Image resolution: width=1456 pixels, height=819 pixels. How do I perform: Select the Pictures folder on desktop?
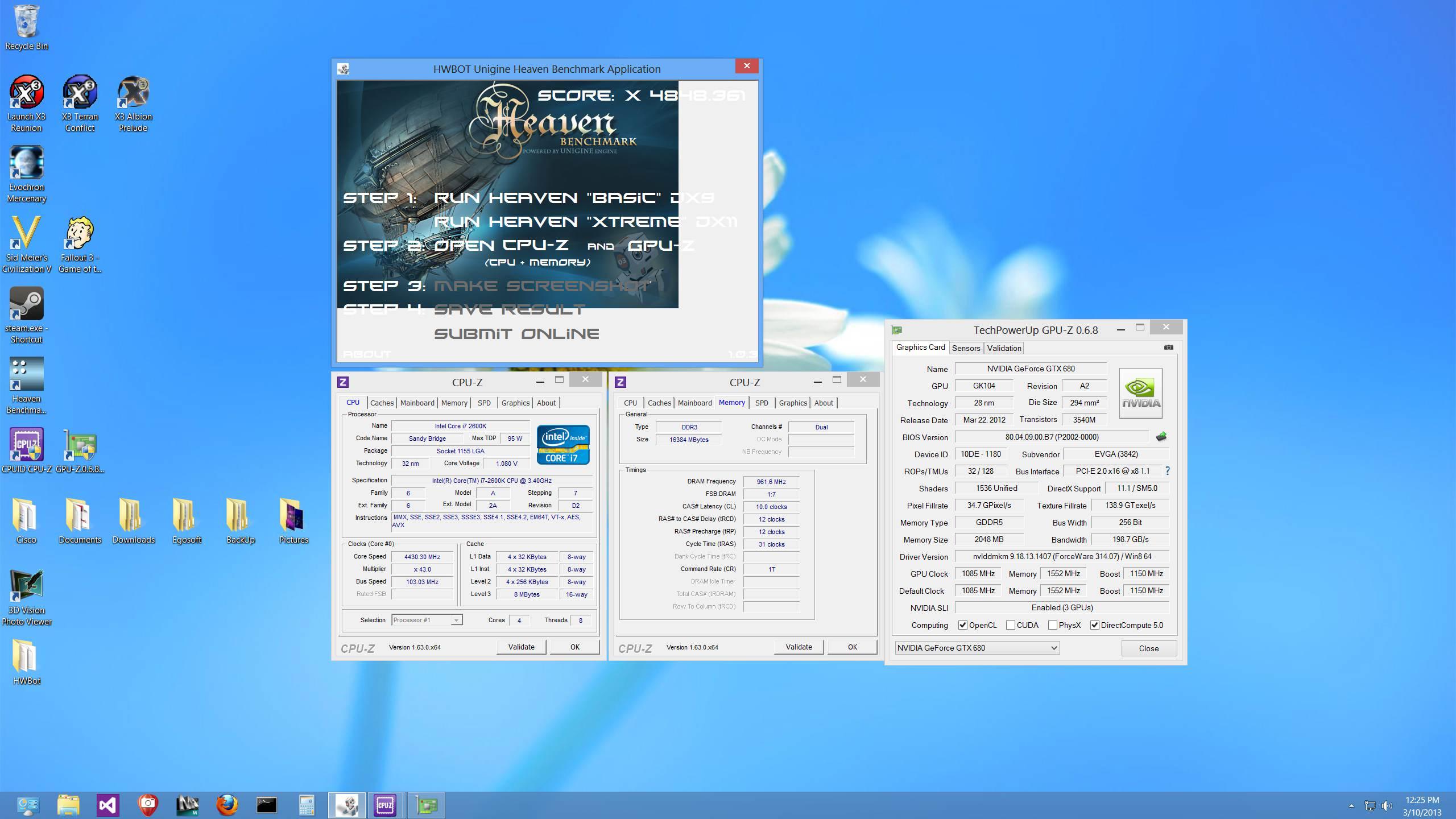point(293,521)
